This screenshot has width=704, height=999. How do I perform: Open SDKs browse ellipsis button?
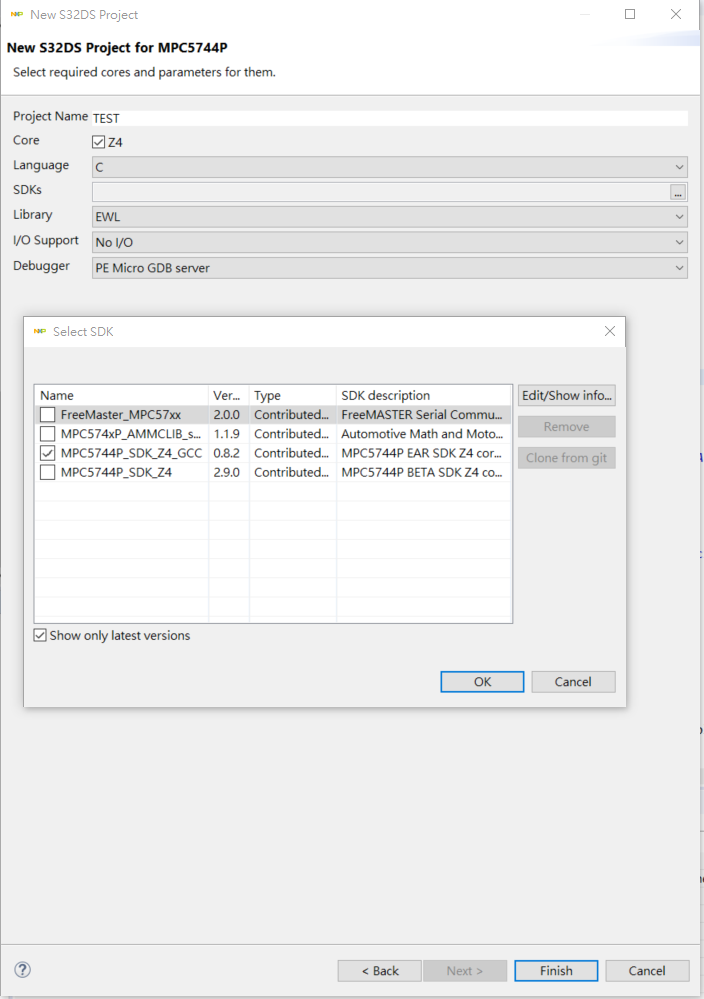678,192
